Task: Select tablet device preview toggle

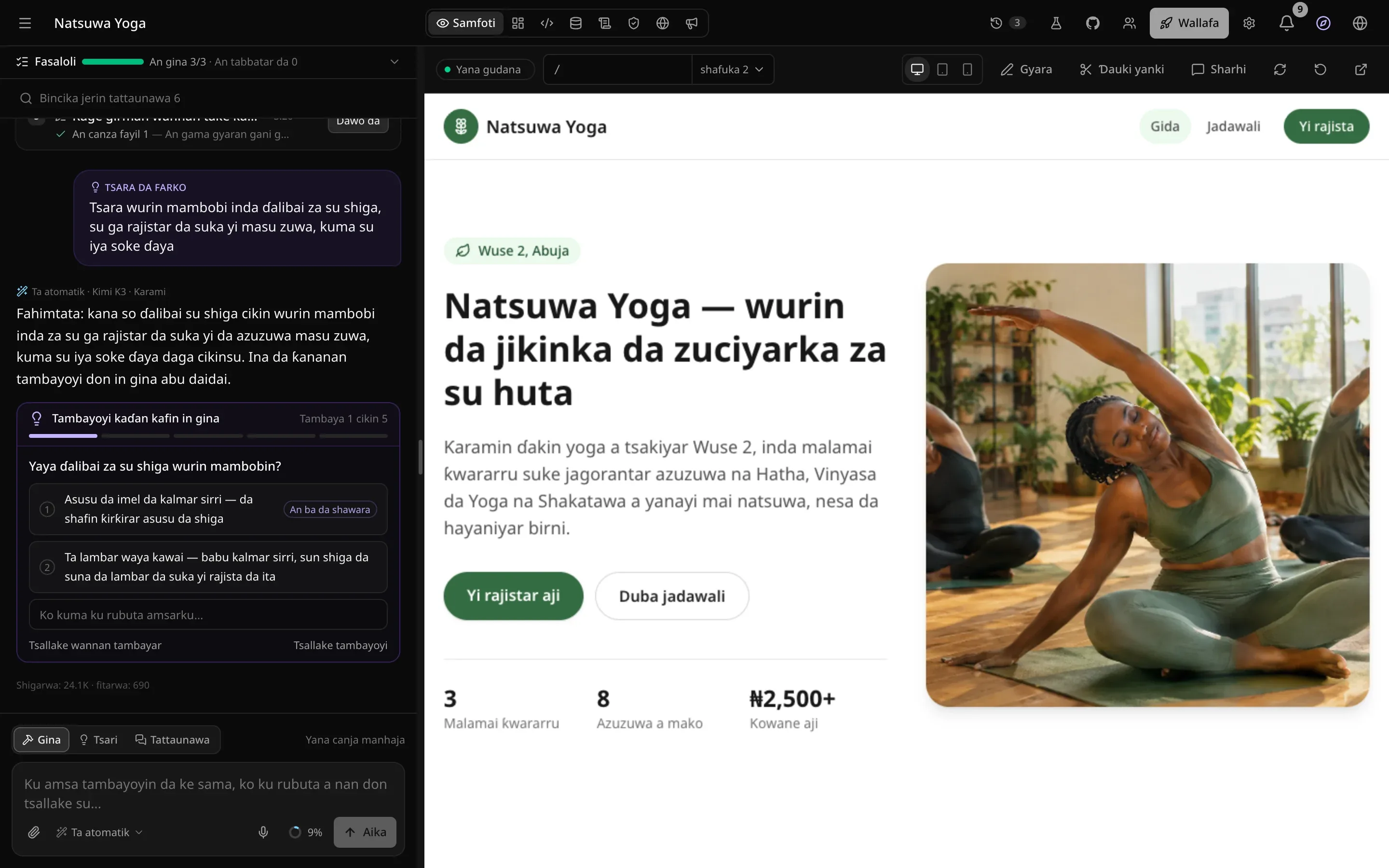Action: [942, 69]
